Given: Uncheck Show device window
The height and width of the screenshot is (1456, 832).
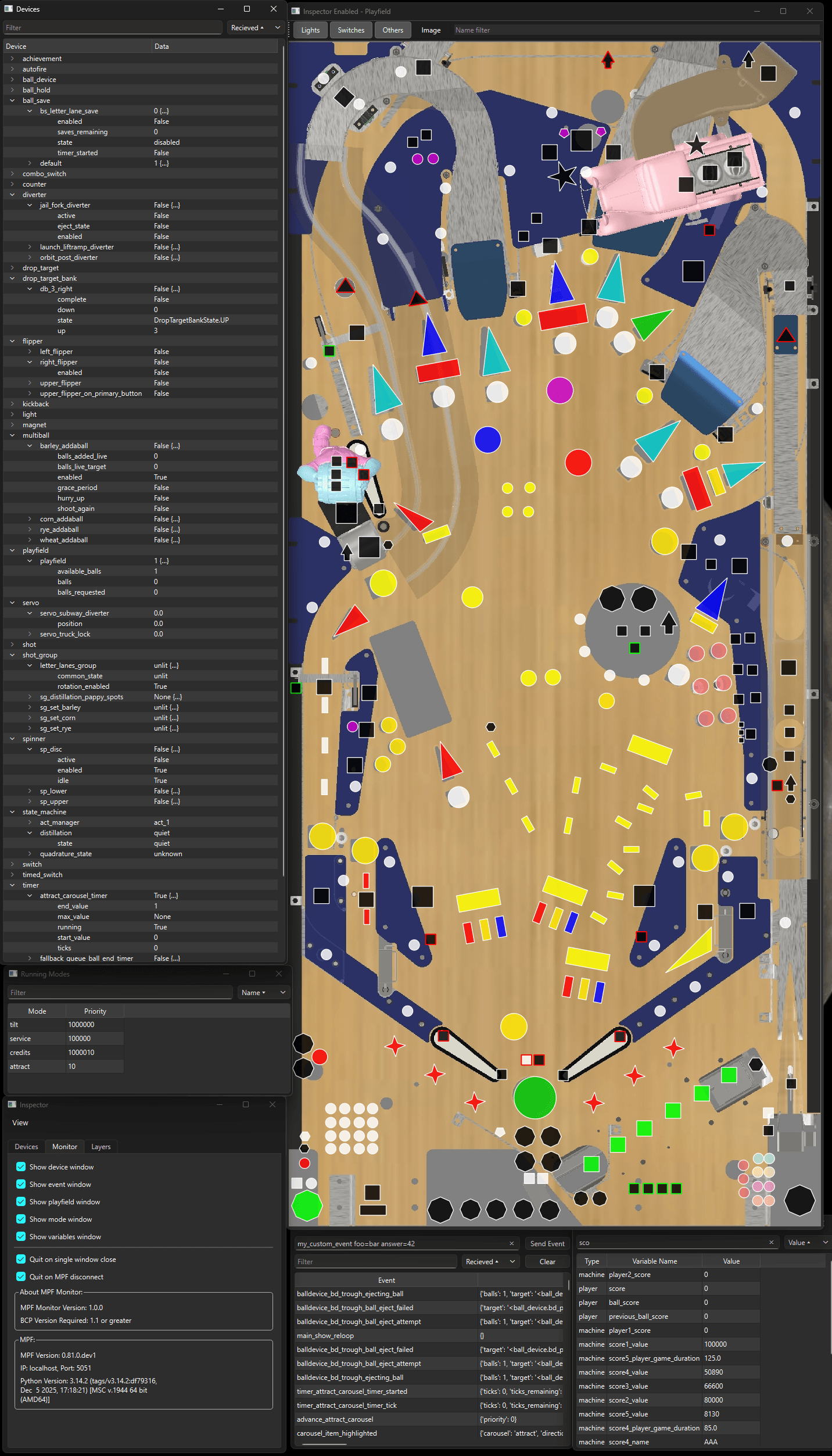Looking at the screenshot, I should click(21, 1167).
